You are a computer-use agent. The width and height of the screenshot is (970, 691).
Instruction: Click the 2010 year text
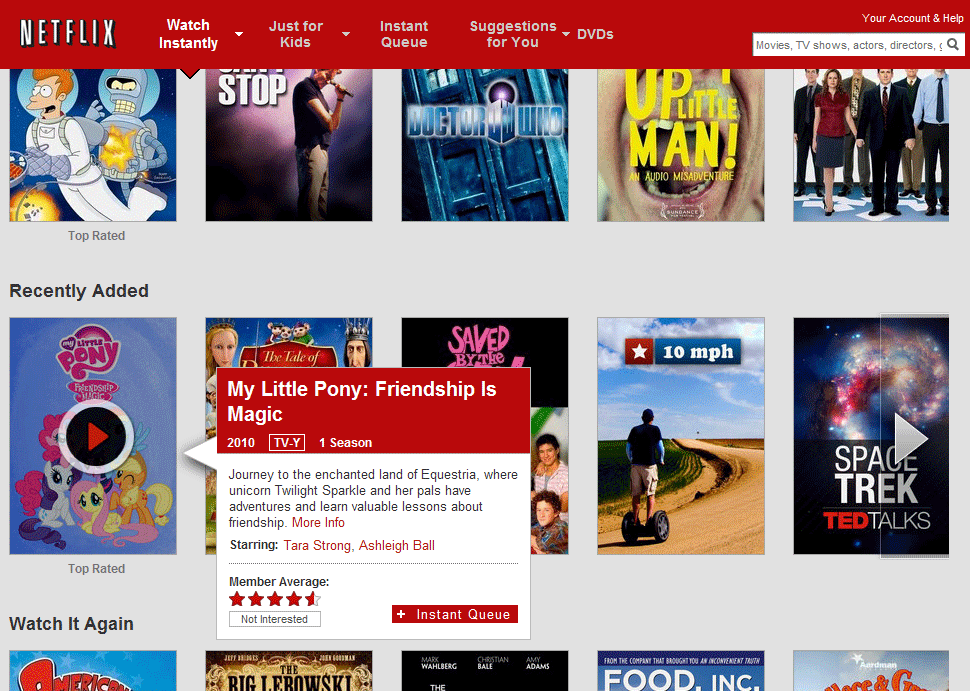241,442
